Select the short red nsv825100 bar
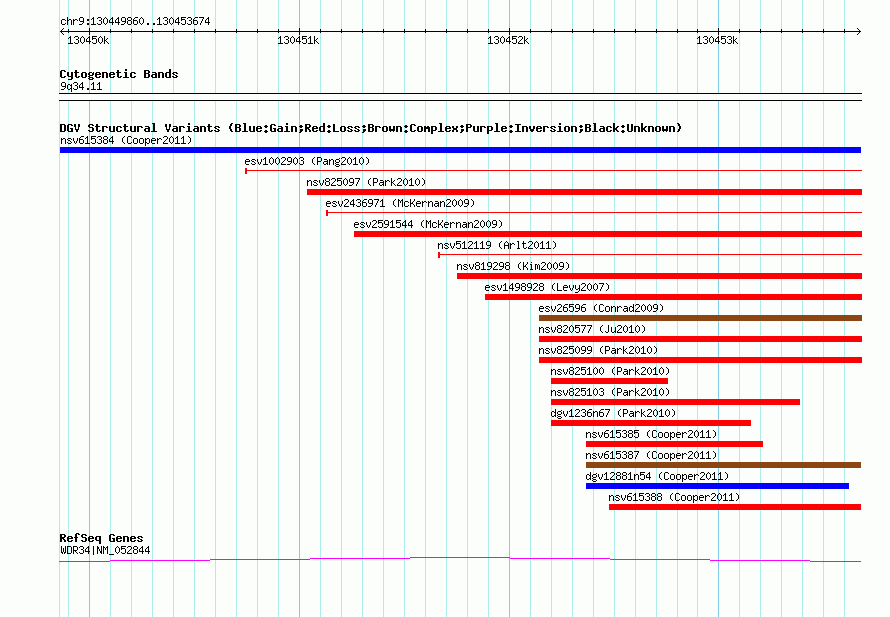Screen dimensions: 890x617 pos(609,381)
